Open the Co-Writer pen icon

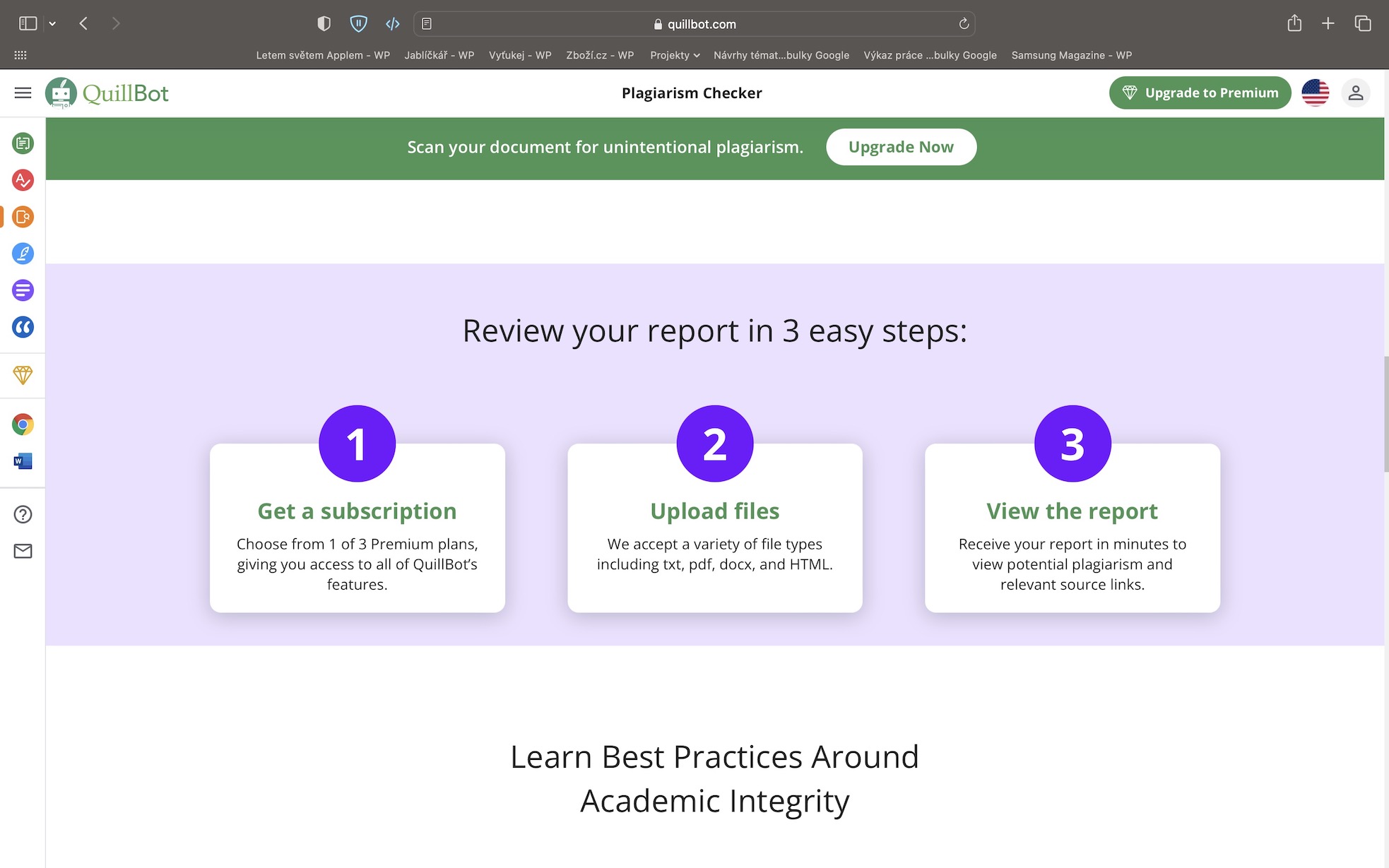point(23,254)
